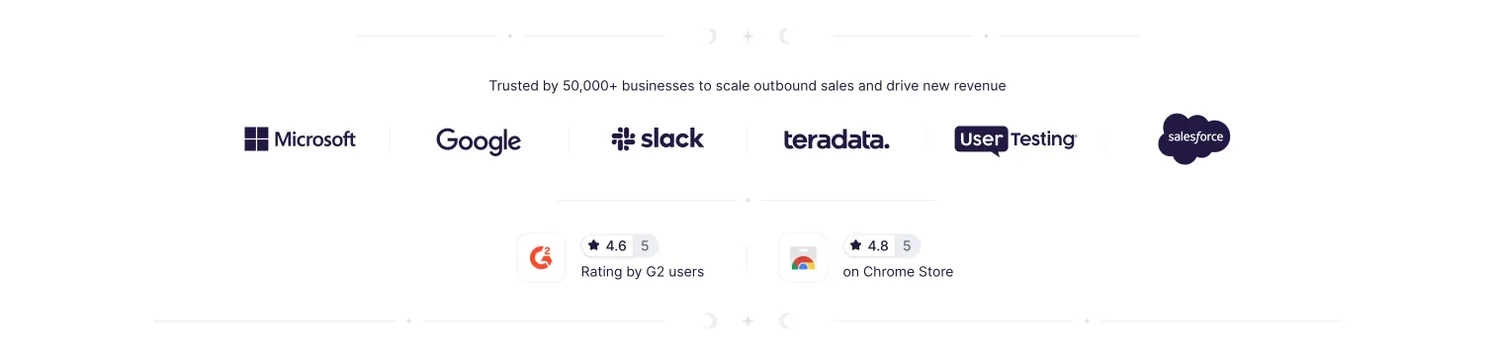1495x360 pixels.
Task: Click the "User" speech bubble in UserTesting
Action: click(x=980, y=141)
